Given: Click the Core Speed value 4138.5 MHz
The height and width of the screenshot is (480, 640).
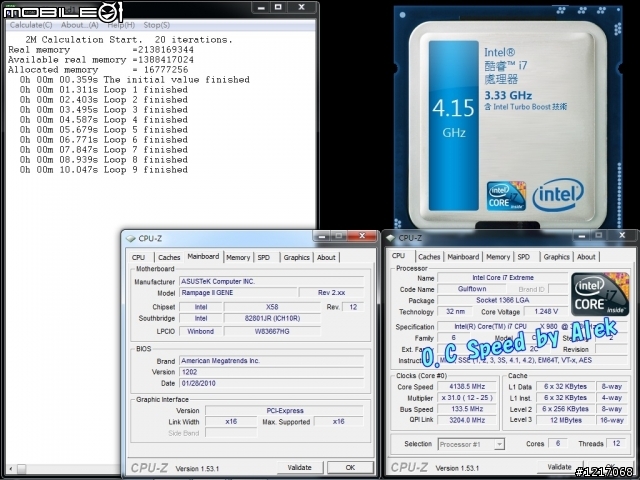Looking at the screenshot, I should tap(467, 387).
